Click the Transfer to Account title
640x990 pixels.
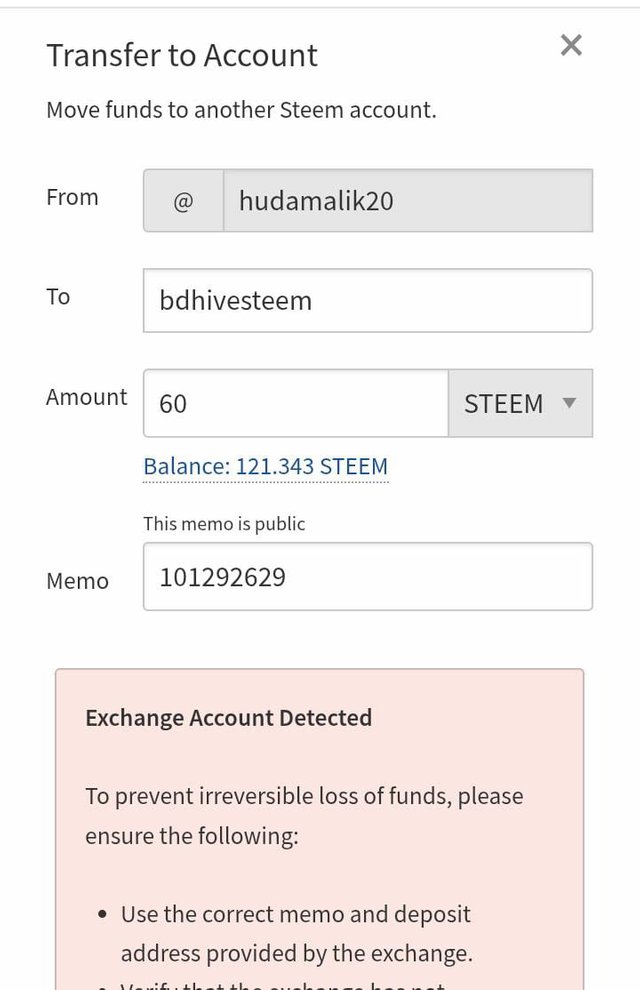182,55
